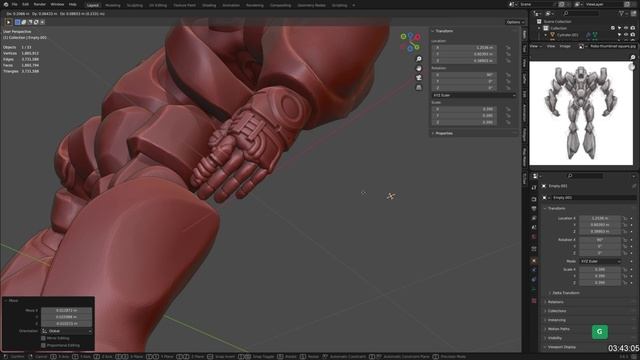Toggle render camera icon for Collection row
Image resolution: width=640 pixels, height=360 pixels.
tap(633, 28)
